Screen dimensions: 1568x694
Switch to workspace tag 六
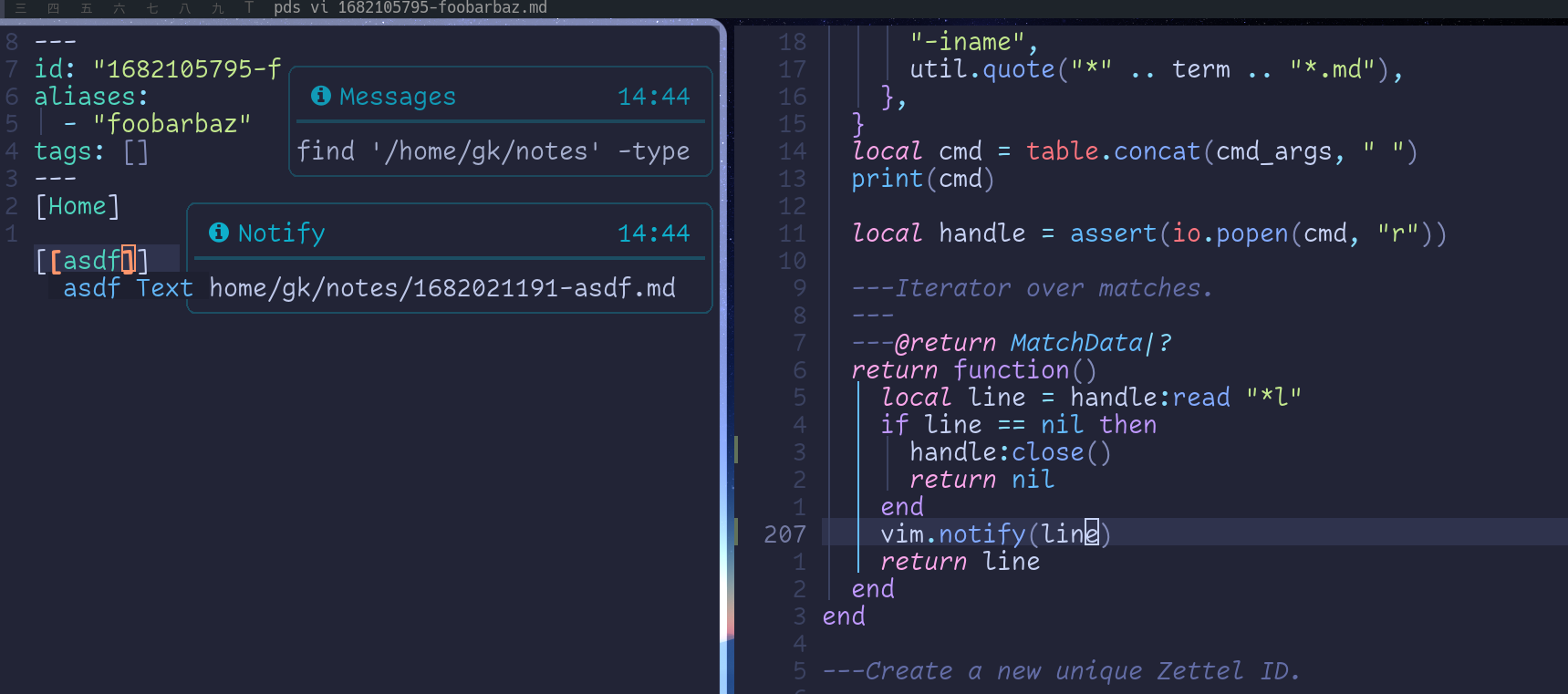(x=119, y=8)
